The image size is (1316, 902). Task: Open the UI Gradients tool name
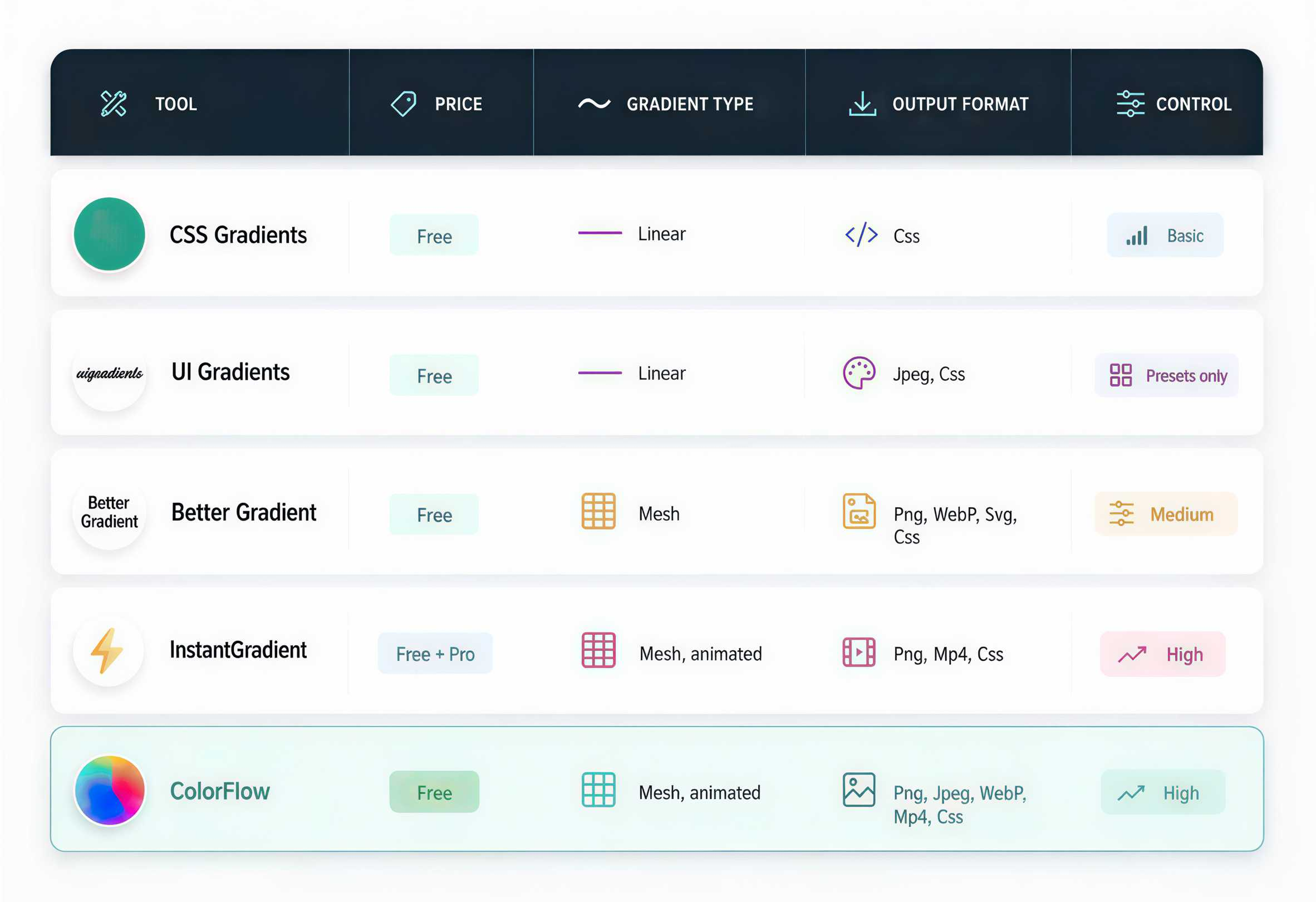point(230,372)
